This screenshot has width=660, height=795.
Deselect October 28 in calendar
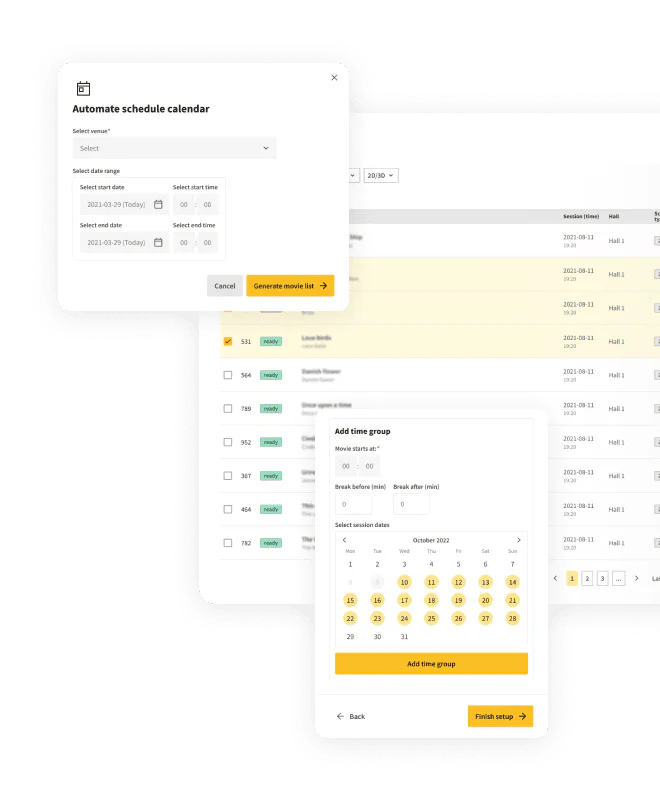(512, 619)
